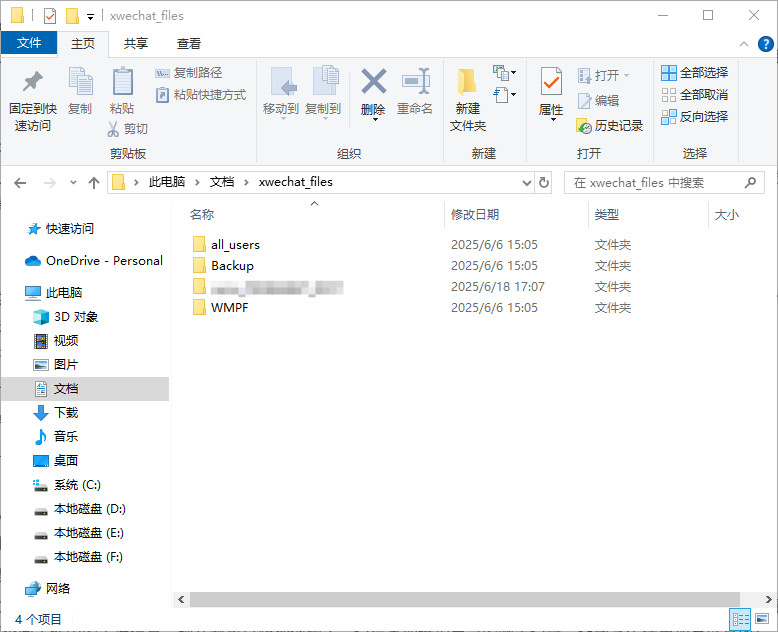Click the Paste clipboard icon

pos(122,81)
